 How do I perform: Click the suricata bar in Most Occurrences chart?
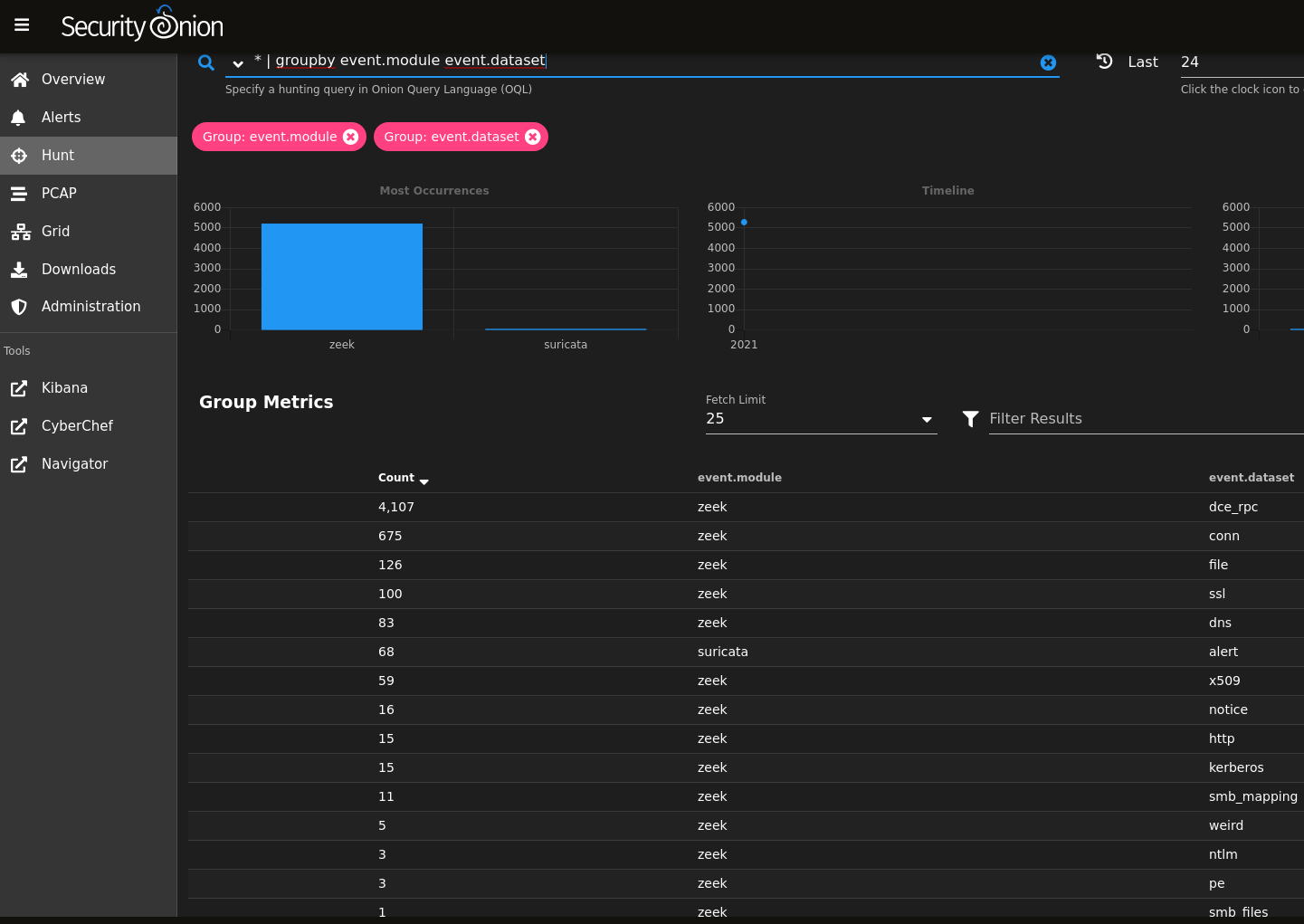coord(566,329)
